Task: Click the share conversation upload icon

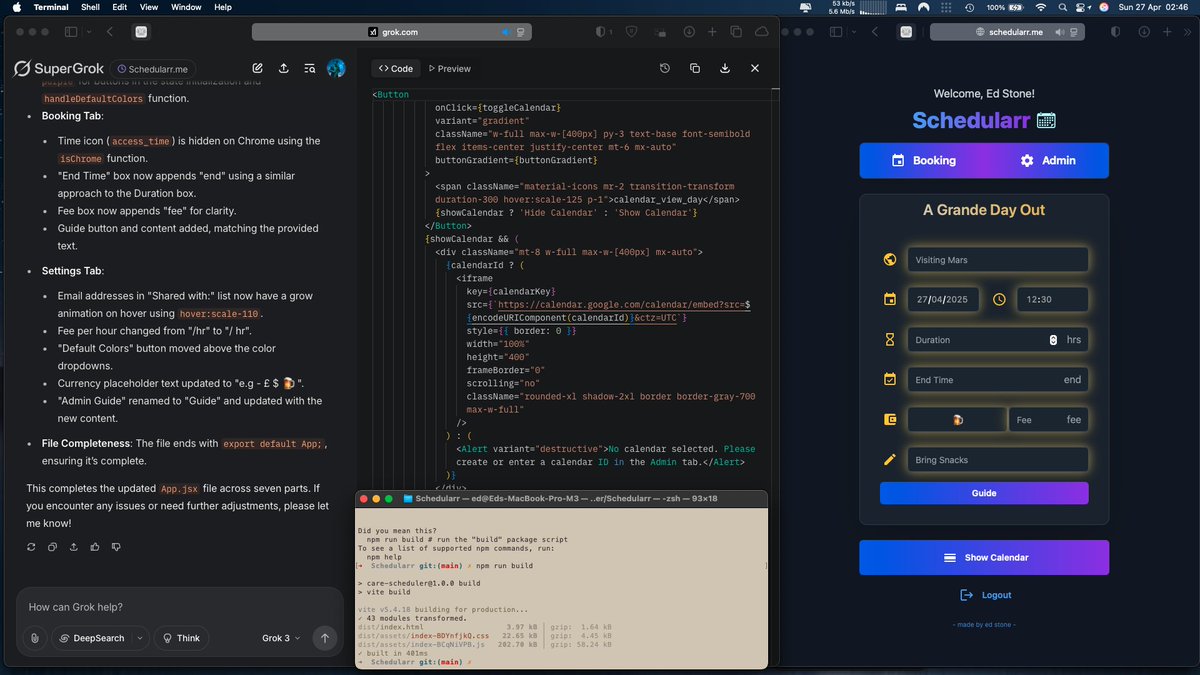Action: point(284,69)
